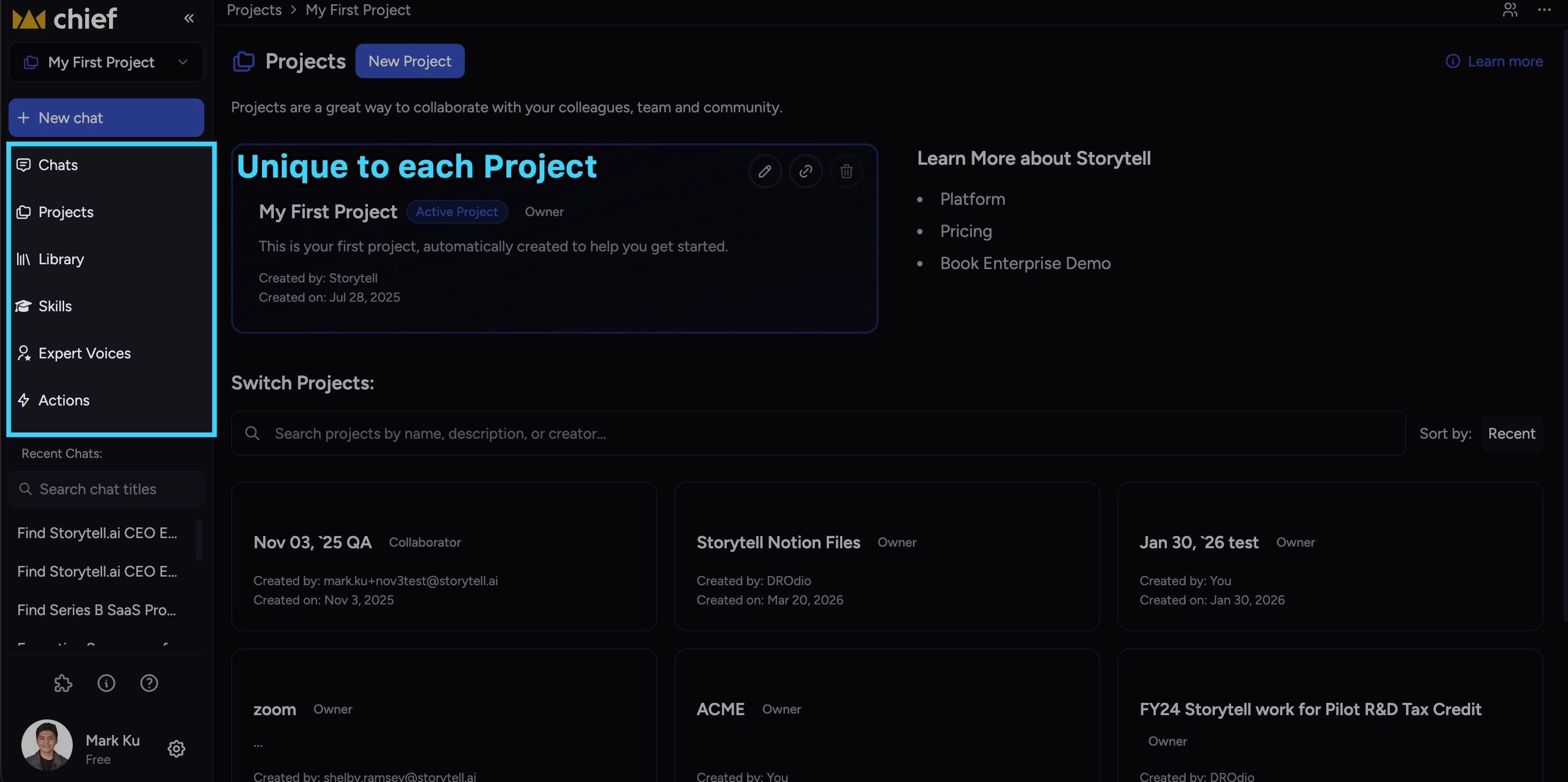
Task: Click the My First Project breadcrumb
Action: coord(358,10)
